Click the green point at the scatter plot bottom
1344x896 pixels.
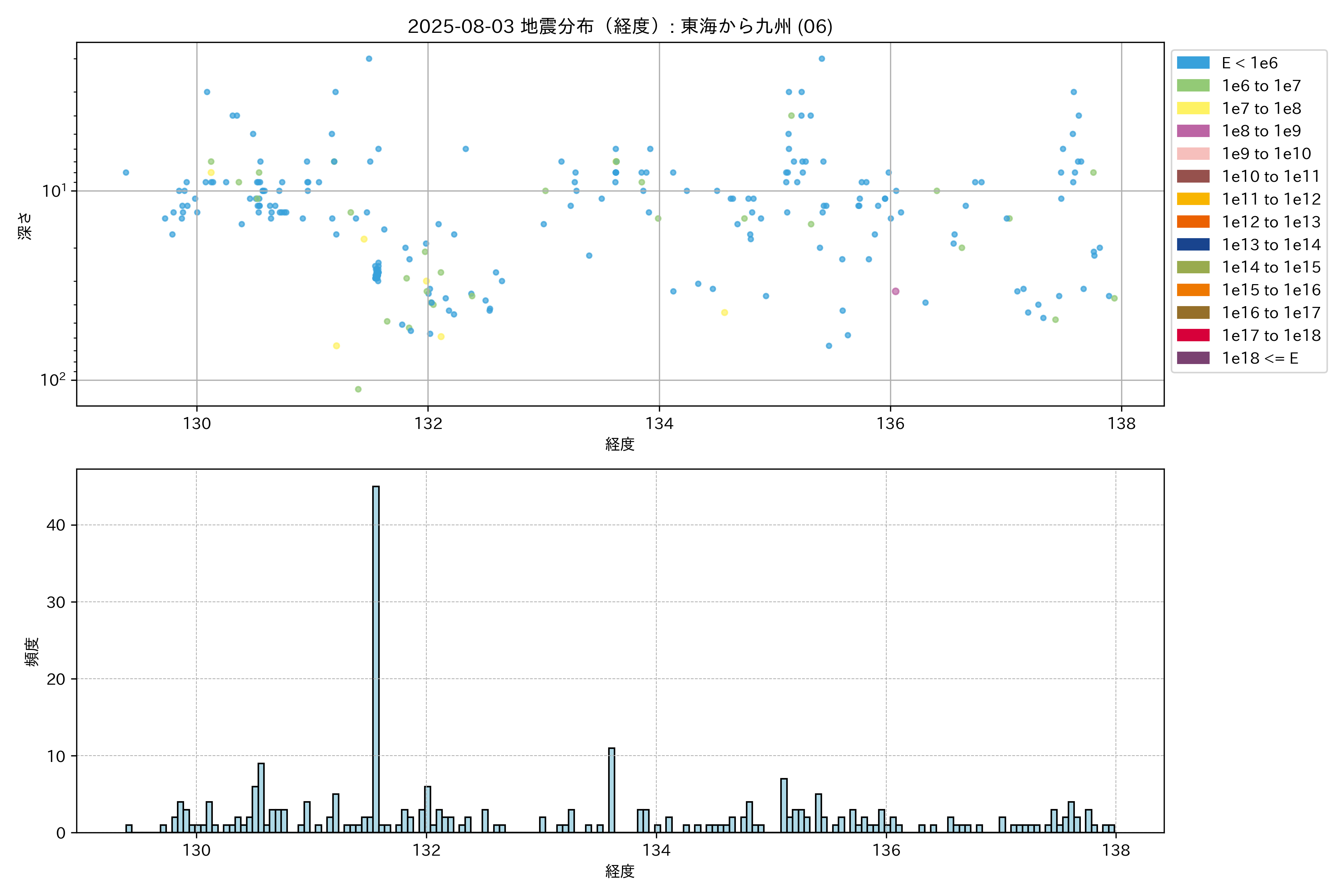358,389
